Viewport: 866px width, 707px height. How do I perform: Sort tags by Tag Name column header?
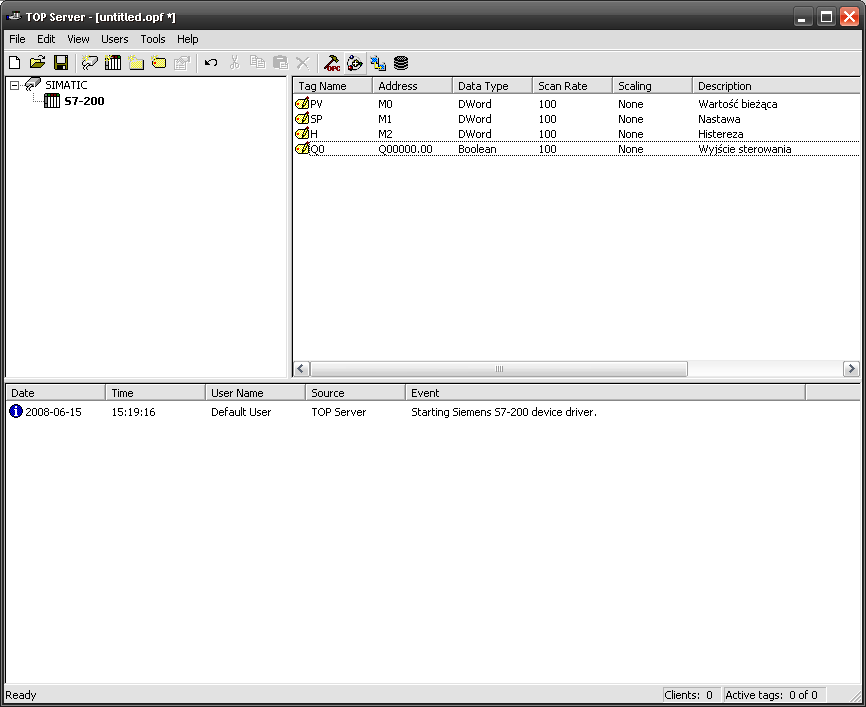331,86
